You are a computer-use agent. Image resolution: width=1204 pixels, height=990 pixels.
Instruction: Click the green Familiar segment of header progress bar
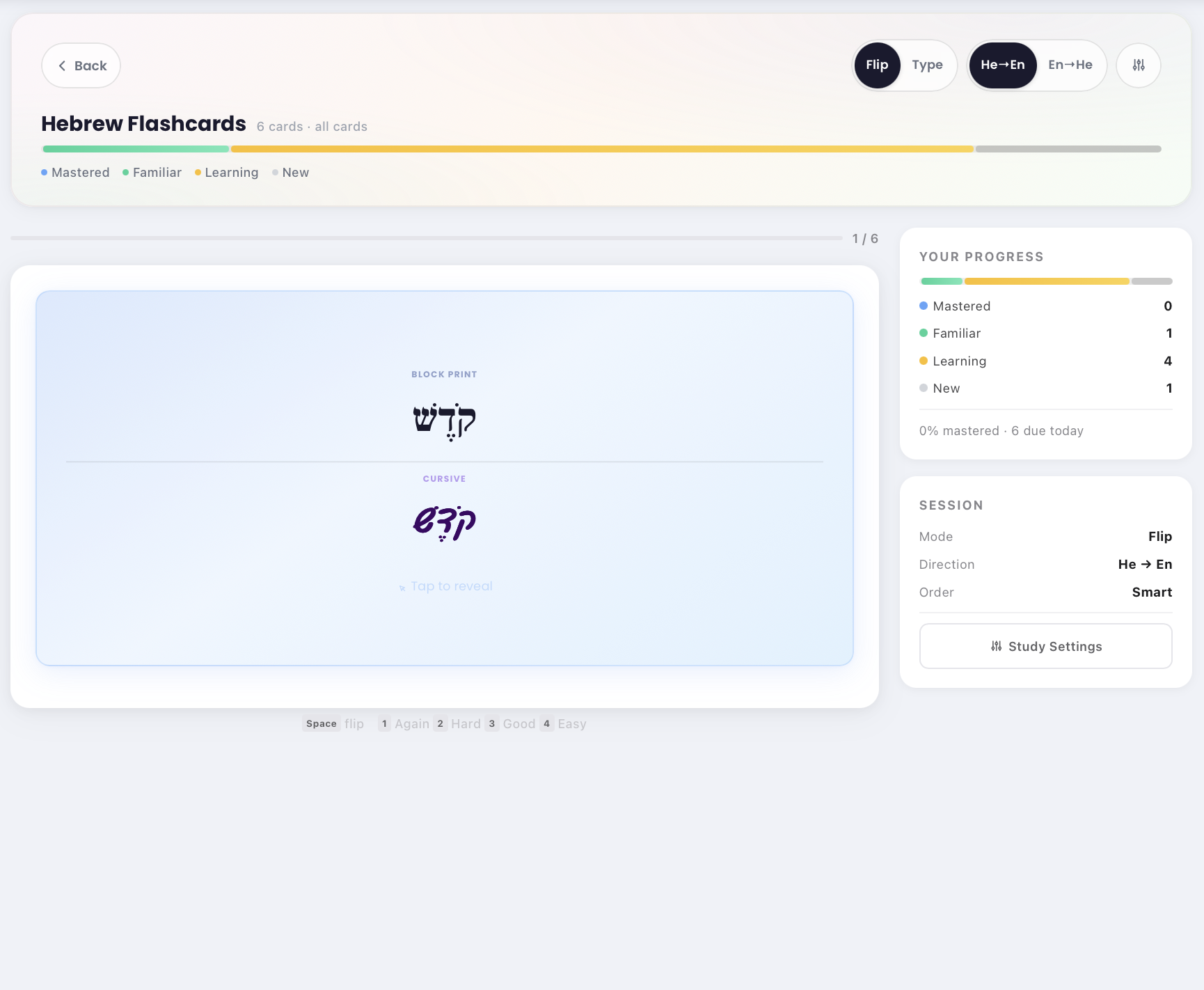coord(136,149)
